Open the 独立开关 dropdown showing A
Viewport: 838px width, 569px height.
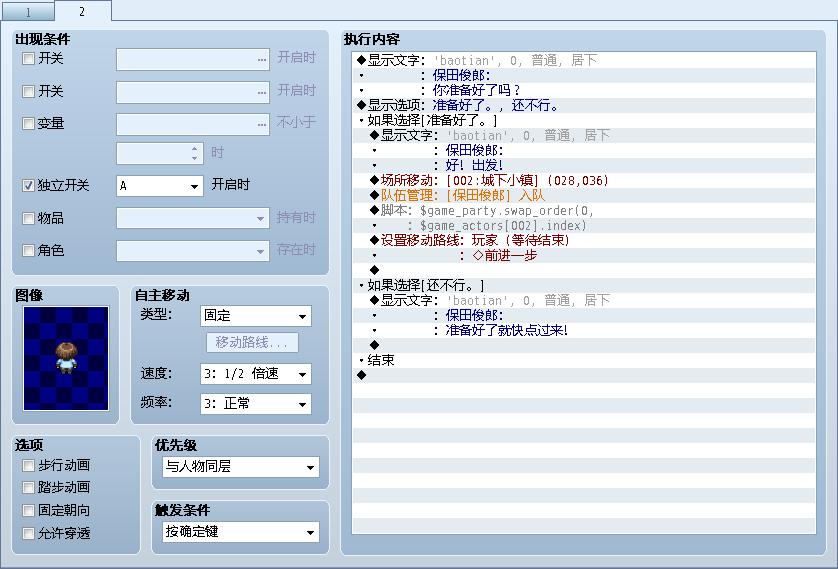(x=160, y=186)
